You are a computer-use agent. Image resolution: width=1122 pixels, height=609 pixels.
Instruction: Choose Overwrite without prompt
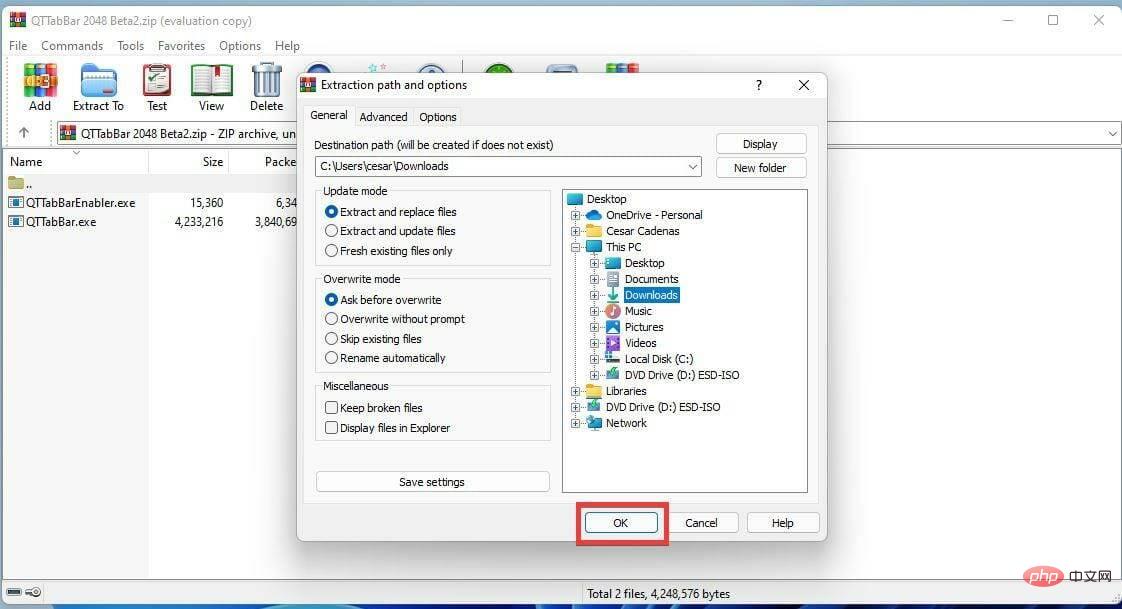click(395, 319)
